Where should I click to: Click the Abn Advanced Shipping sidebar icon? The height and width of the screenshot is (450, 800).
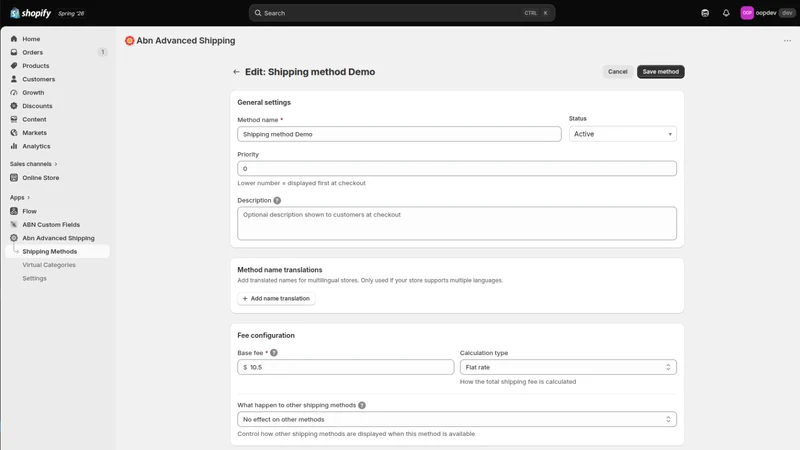click(14, 238)
